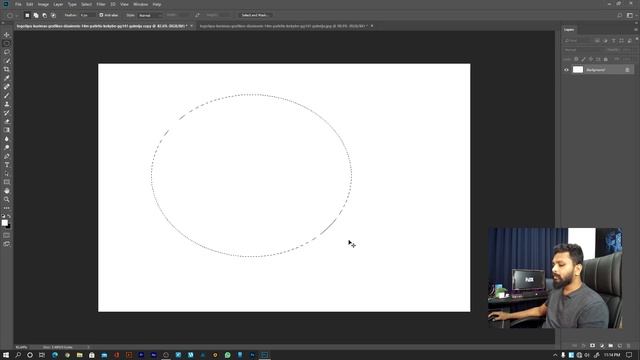Open the Edit menu

click(x=29, y=4)
